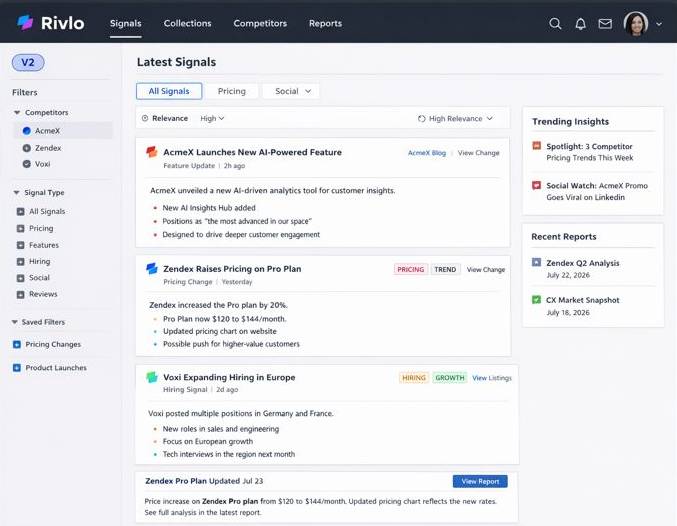Select the AcmeX competitor filter
The height and width of the screenshot is (526, 677).
[63, 130]
